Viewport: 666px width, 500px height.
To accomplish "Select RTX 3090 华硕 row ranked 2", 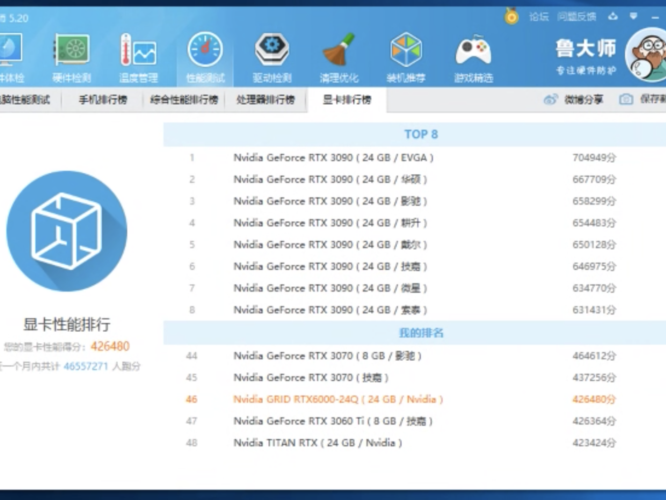I will pyautogui.click(x=415, y=179).
